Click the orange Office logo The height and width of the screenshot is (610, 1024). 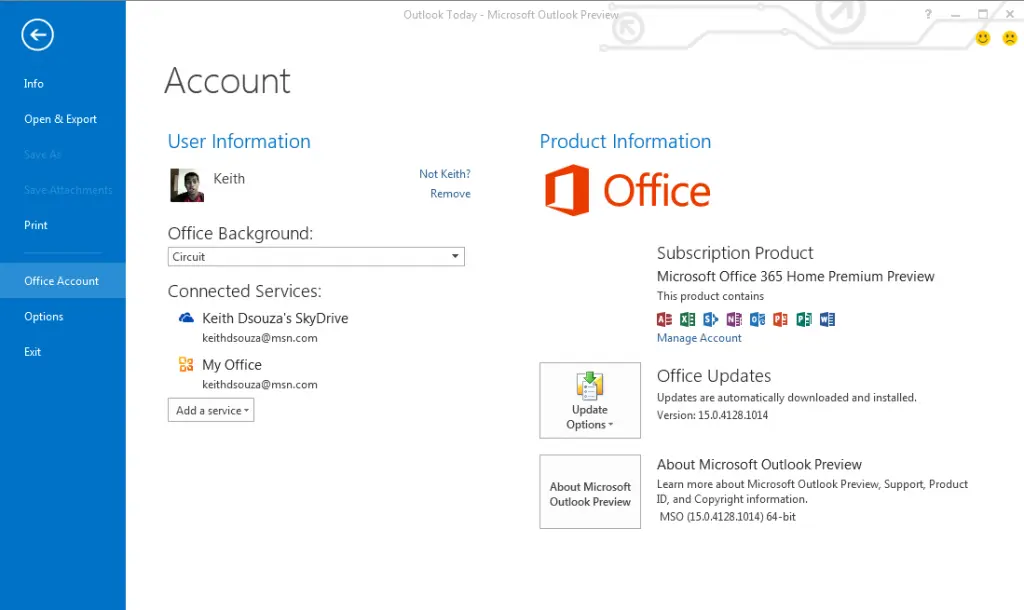(x=628, y=190)
